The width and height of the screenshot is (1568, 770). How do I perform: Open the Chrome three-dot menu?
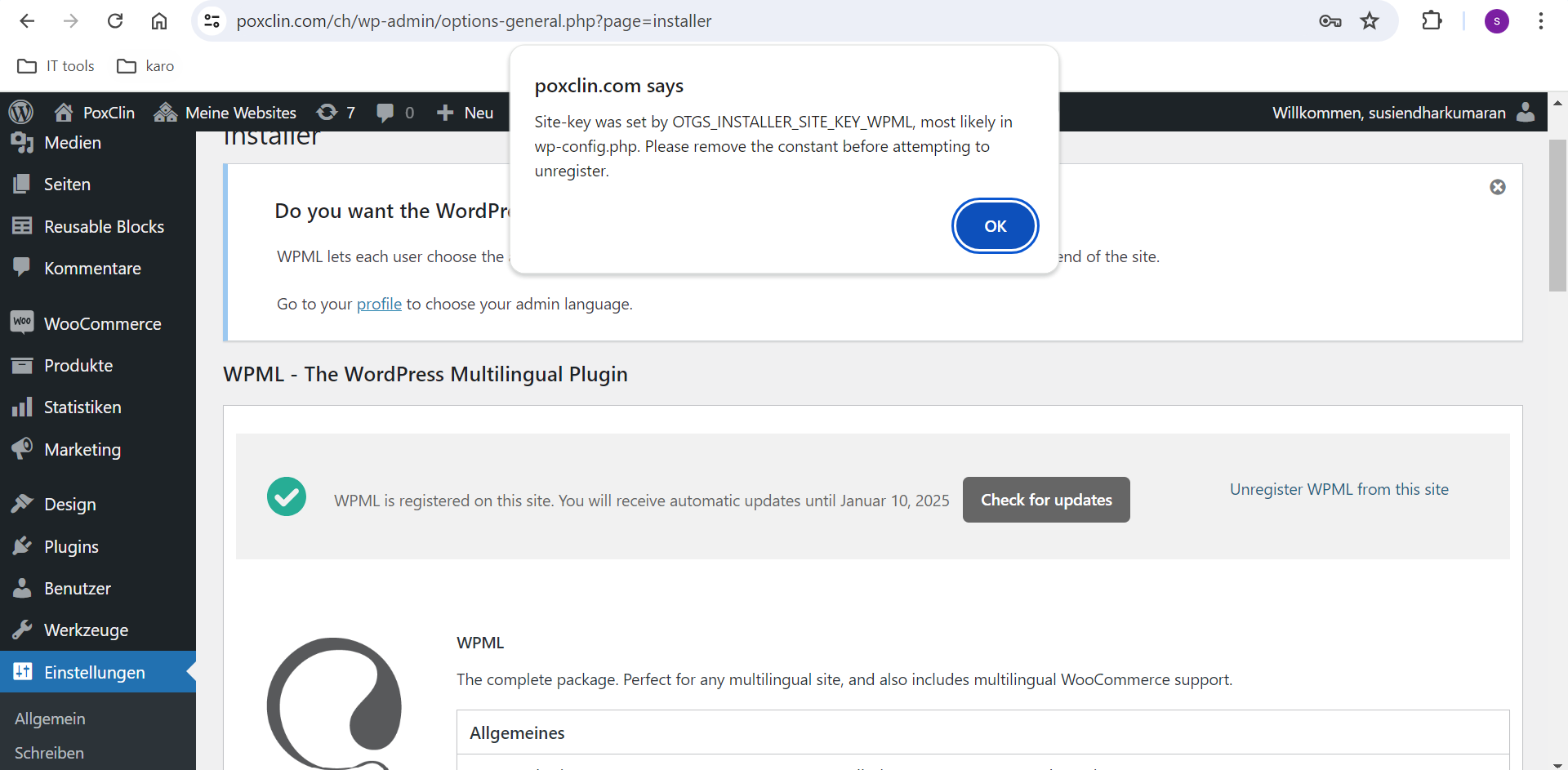pos(1541,21)
